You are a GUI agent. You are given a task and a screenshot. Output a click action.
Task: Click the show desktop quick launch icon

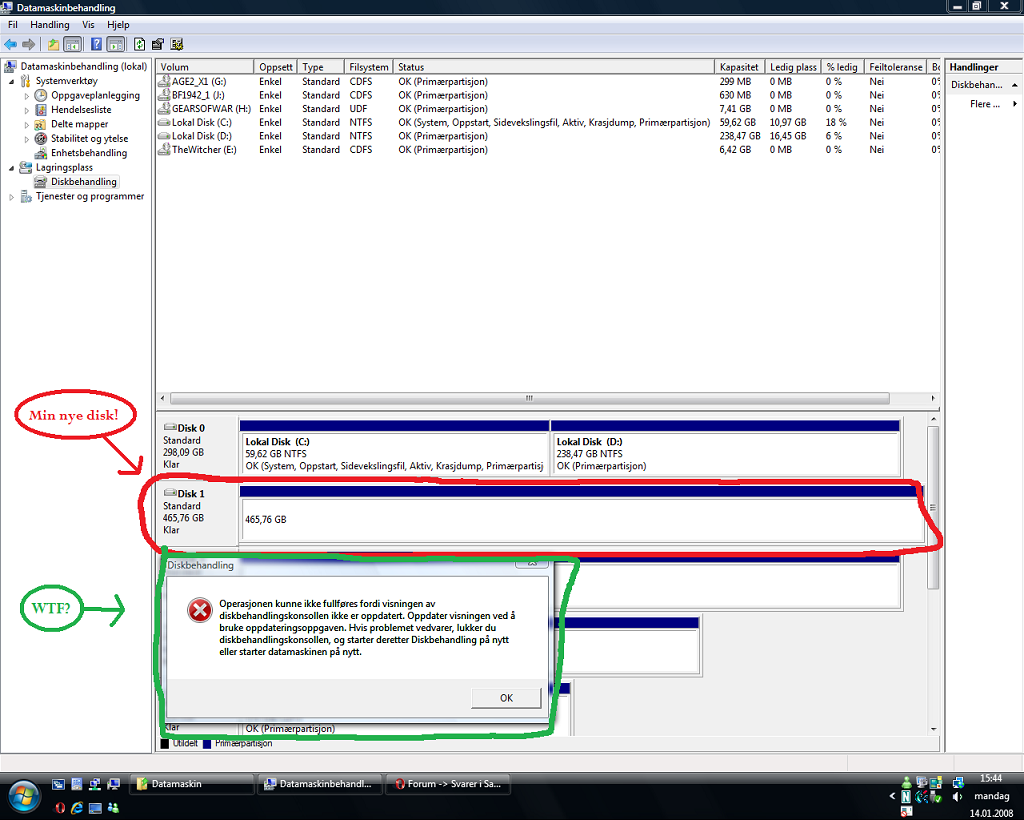(x=95, y=808)
